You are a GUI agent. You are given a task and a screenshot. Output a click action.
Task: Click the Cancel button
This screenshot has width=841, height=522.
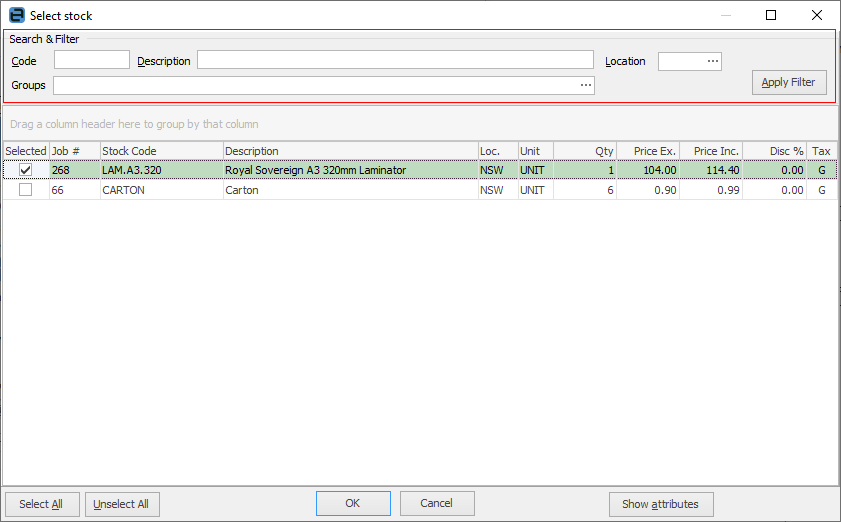tap(437, 503)
